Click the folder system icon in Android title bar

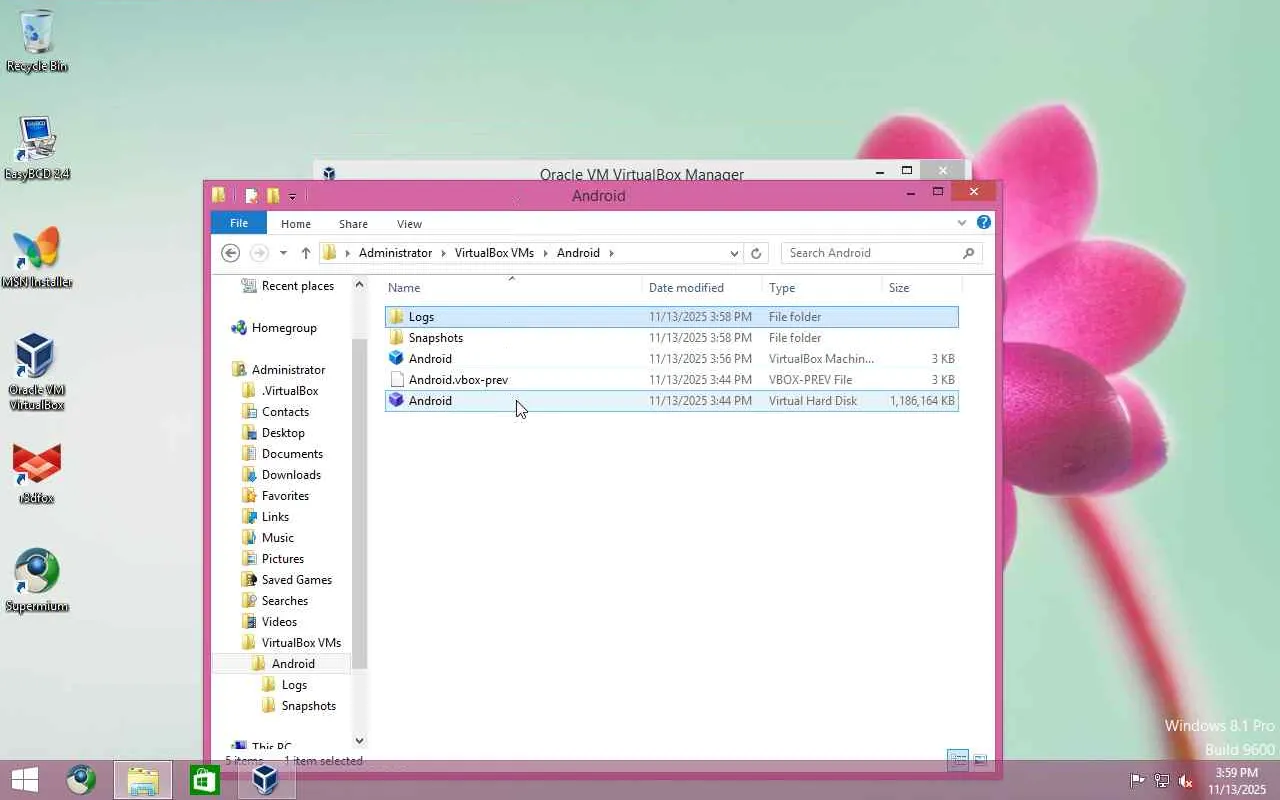[x=219, y=195]
